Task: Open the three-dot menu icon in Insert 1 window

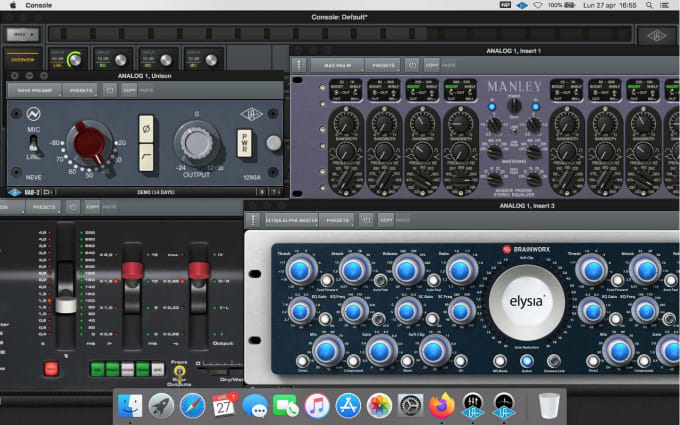Action: click(x=298, y=65)
